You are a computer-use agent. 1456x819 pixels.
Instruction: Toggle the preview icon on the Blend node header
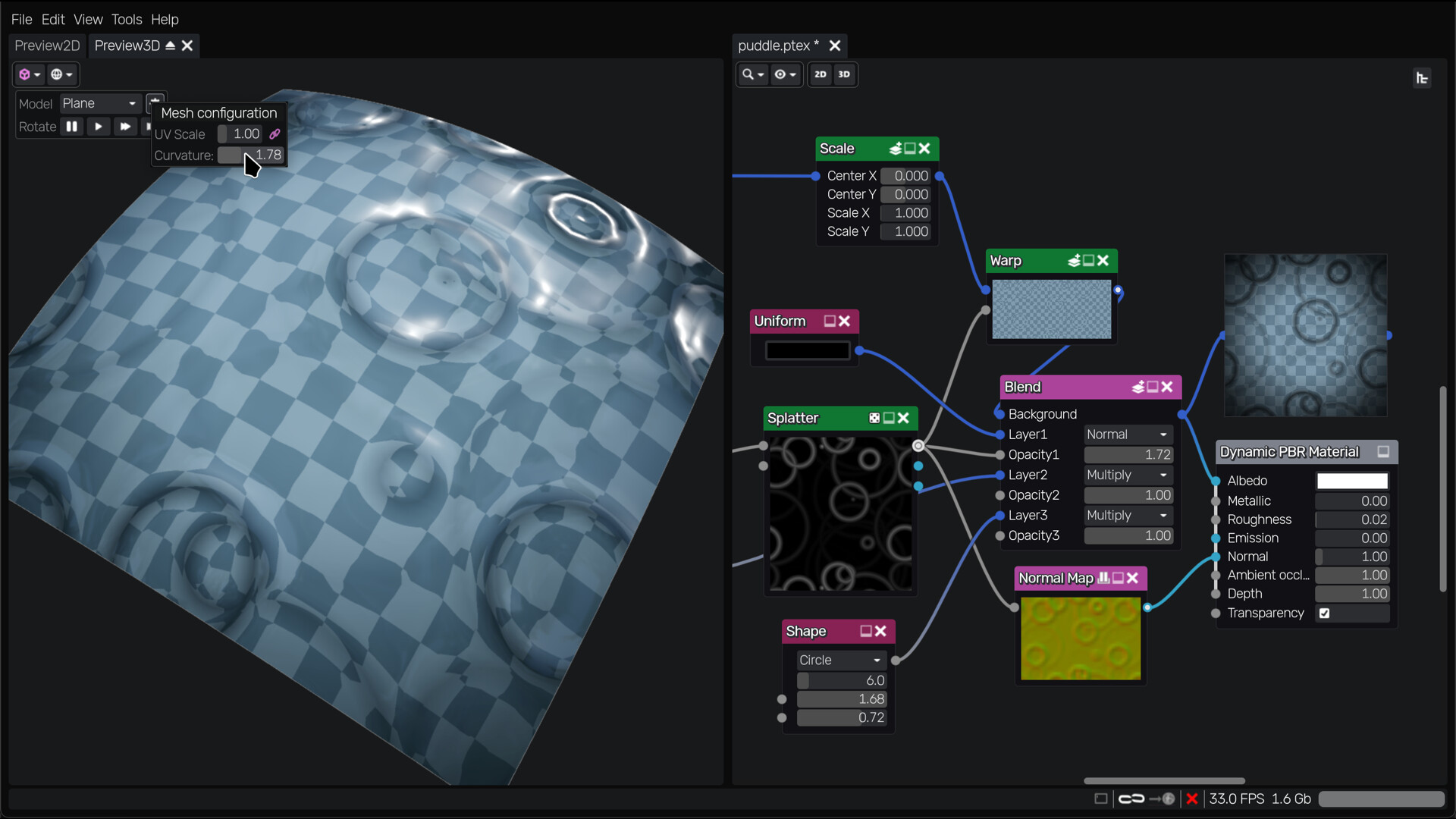(x=1151, y=387)
